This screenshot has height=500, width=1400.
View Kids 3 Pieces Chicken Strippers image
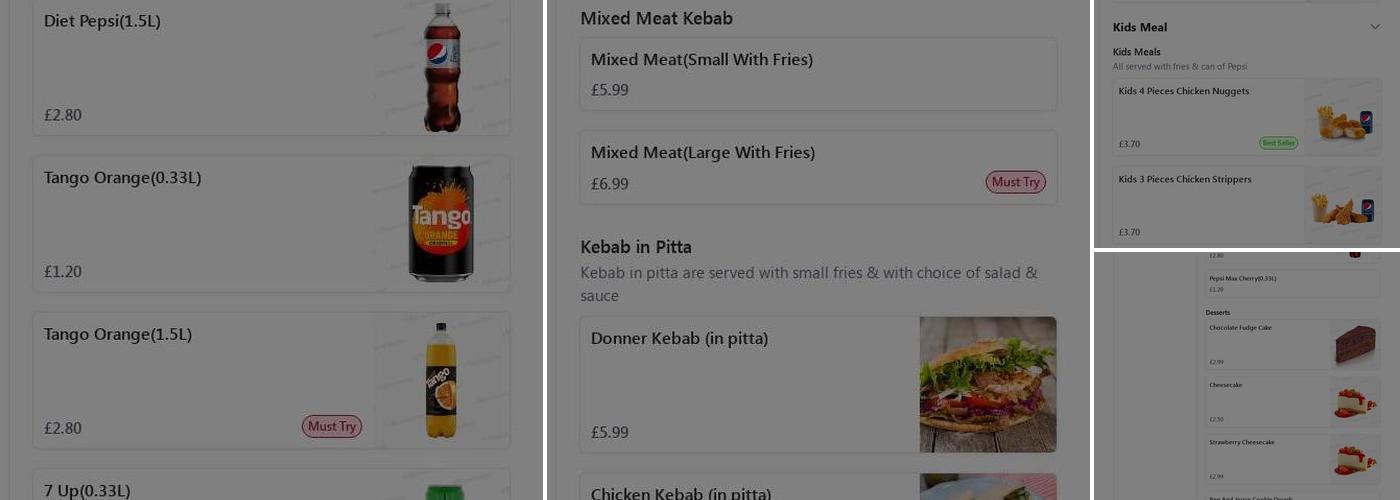click(1343, 206)
